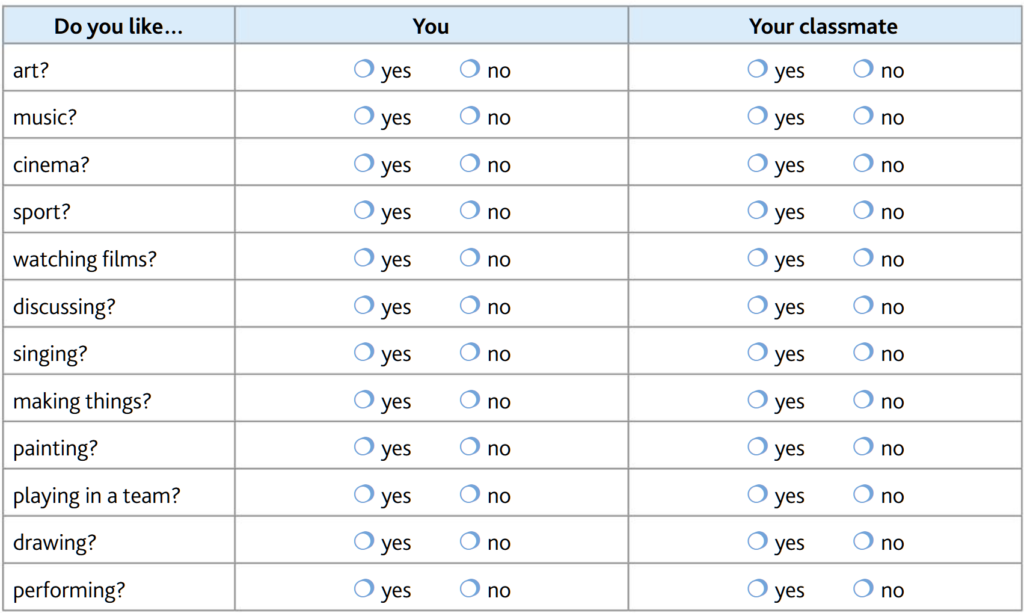
Task: Choose 'no' for playing in a team under You
Action: click(470, 494)
